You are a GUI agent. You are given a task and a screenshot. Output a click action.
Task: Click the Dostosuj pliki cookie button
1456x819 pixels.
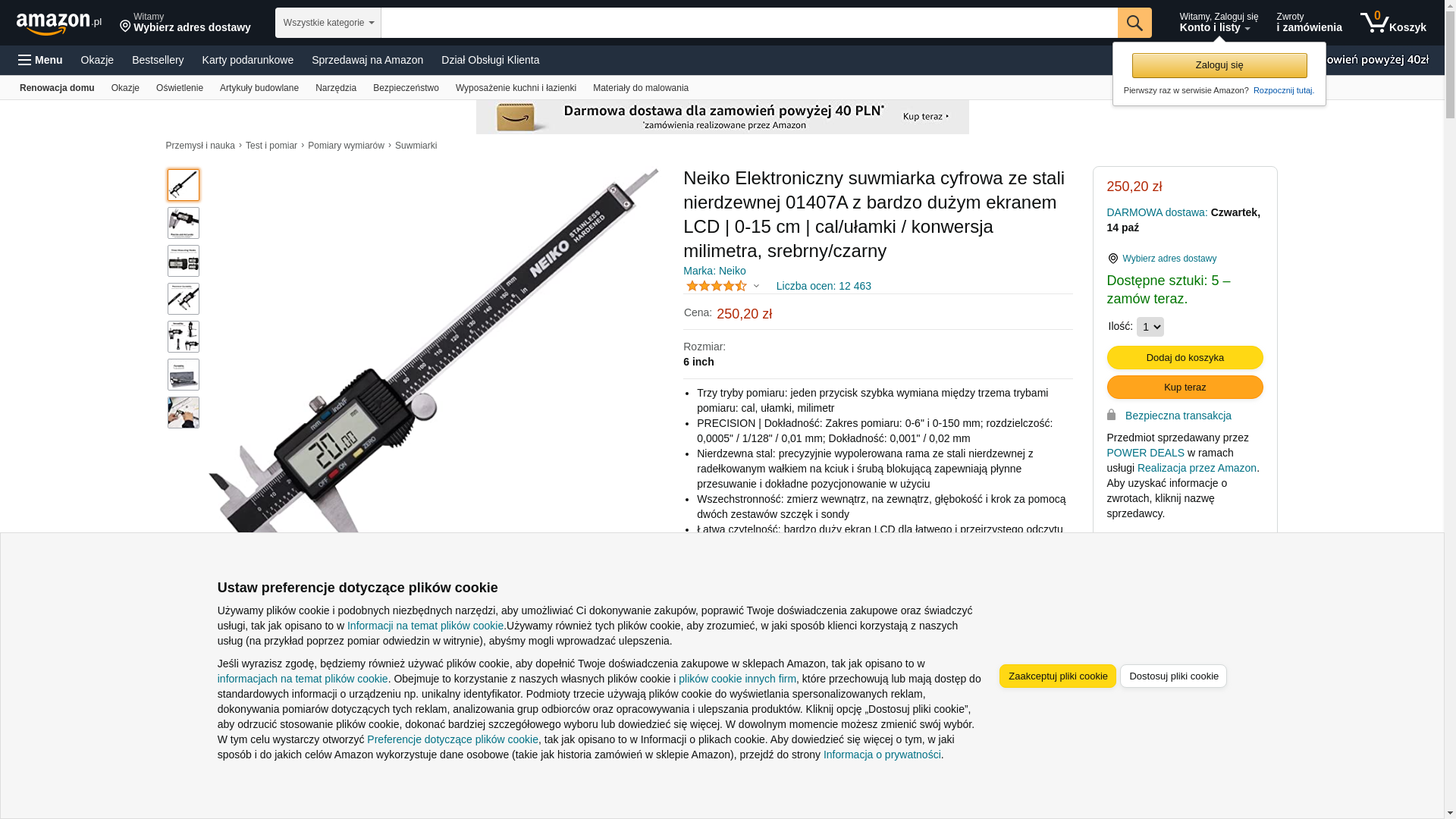1173,676
